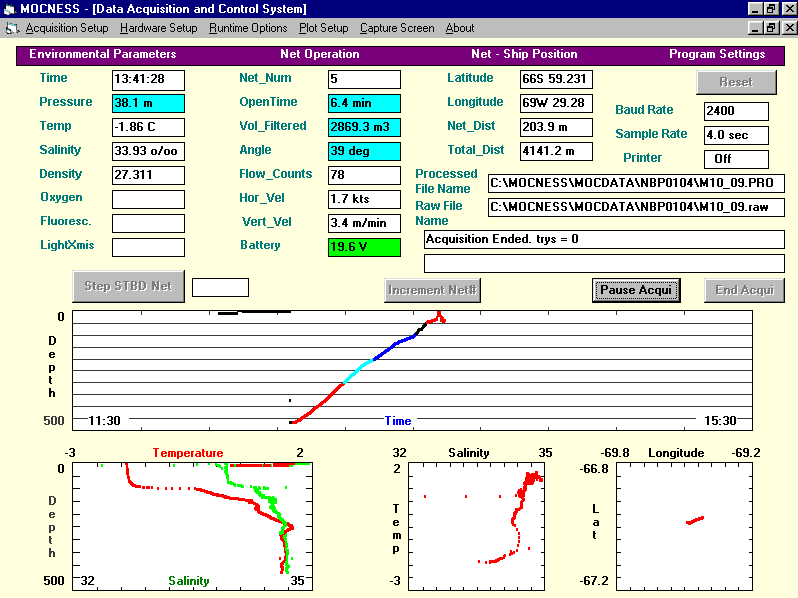Click the Vol_Filtered field showing 2869.3 m3
The height and width of the screenshot is (598, 798).
(364, 127)
